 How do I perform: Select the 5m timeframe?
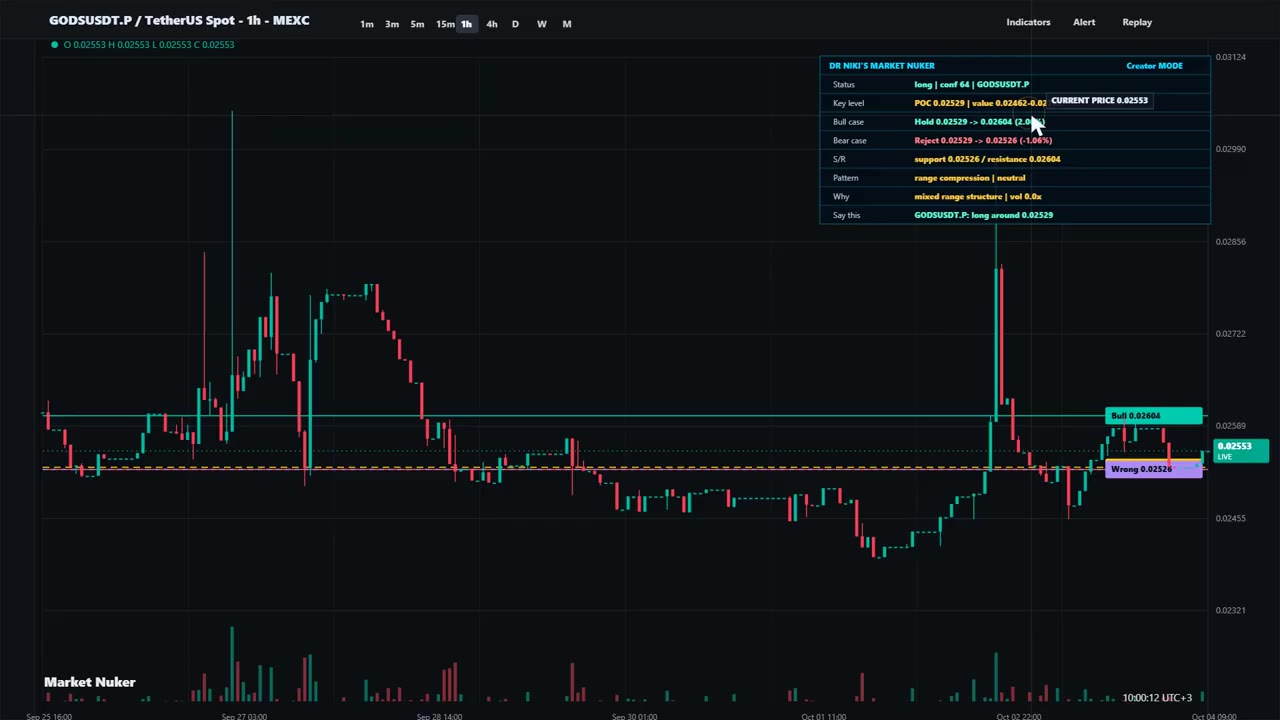[417, 24]
